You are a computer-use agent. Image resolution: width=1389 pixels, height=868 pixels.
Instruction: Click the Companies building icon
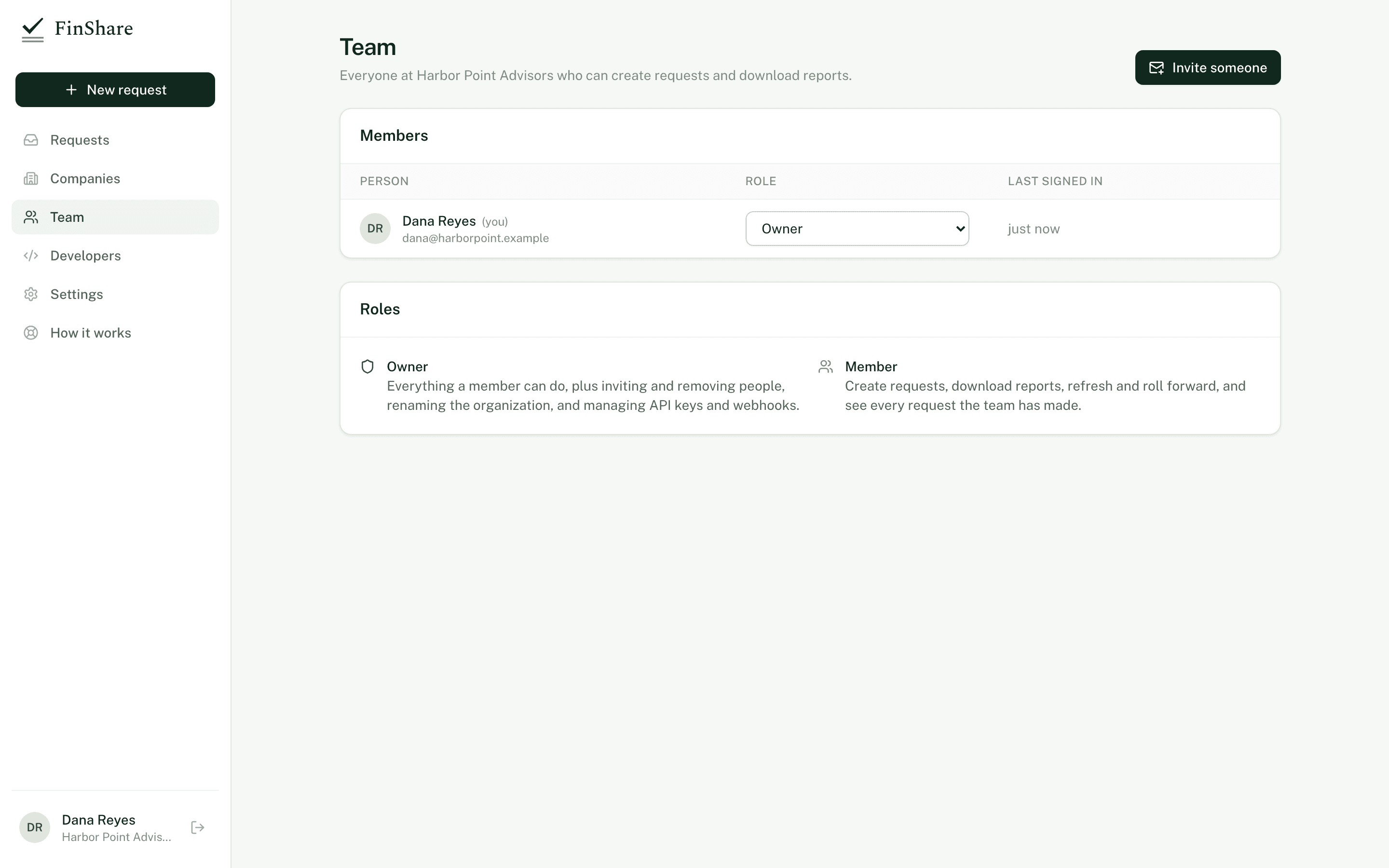[31, 178]
